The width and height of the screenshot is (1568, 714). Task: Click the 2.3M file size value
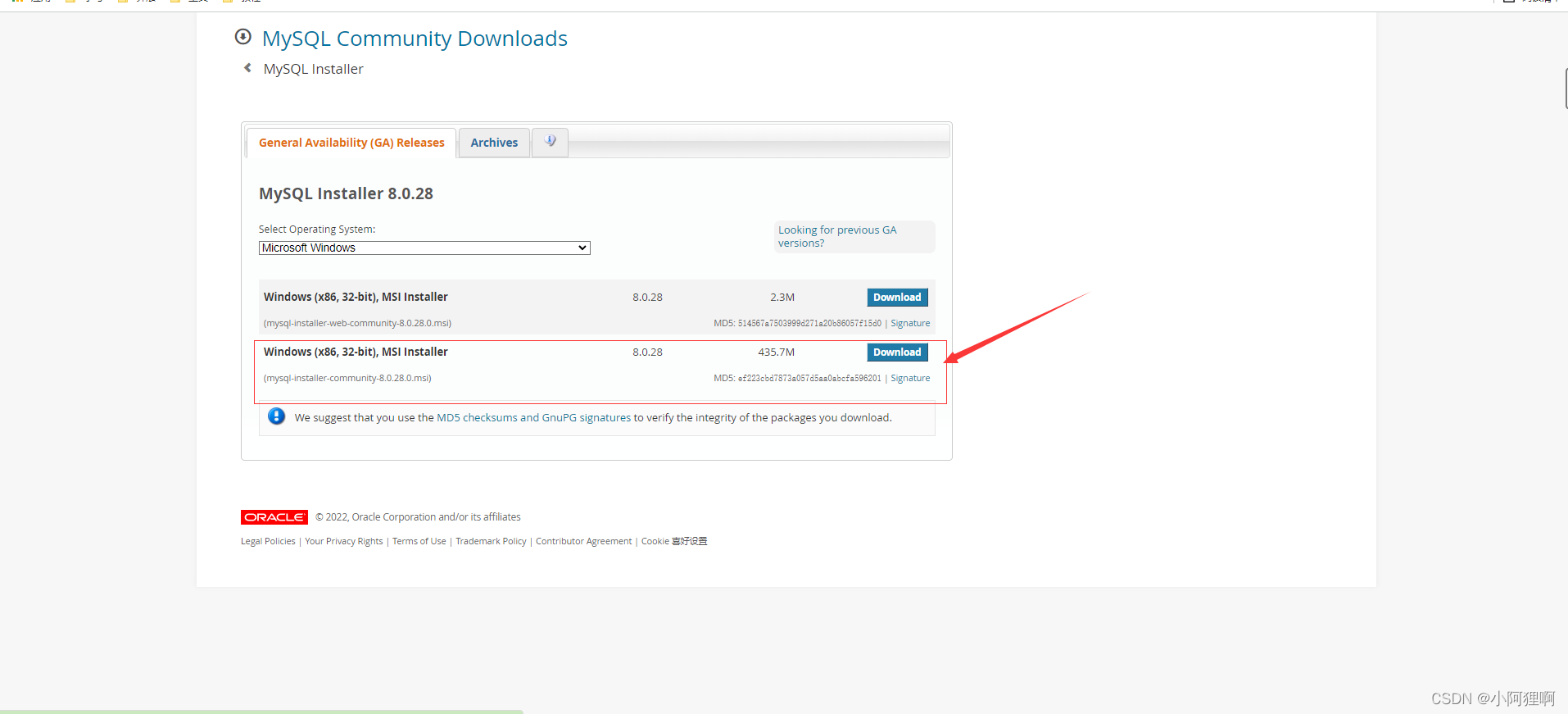click(782, 298)
